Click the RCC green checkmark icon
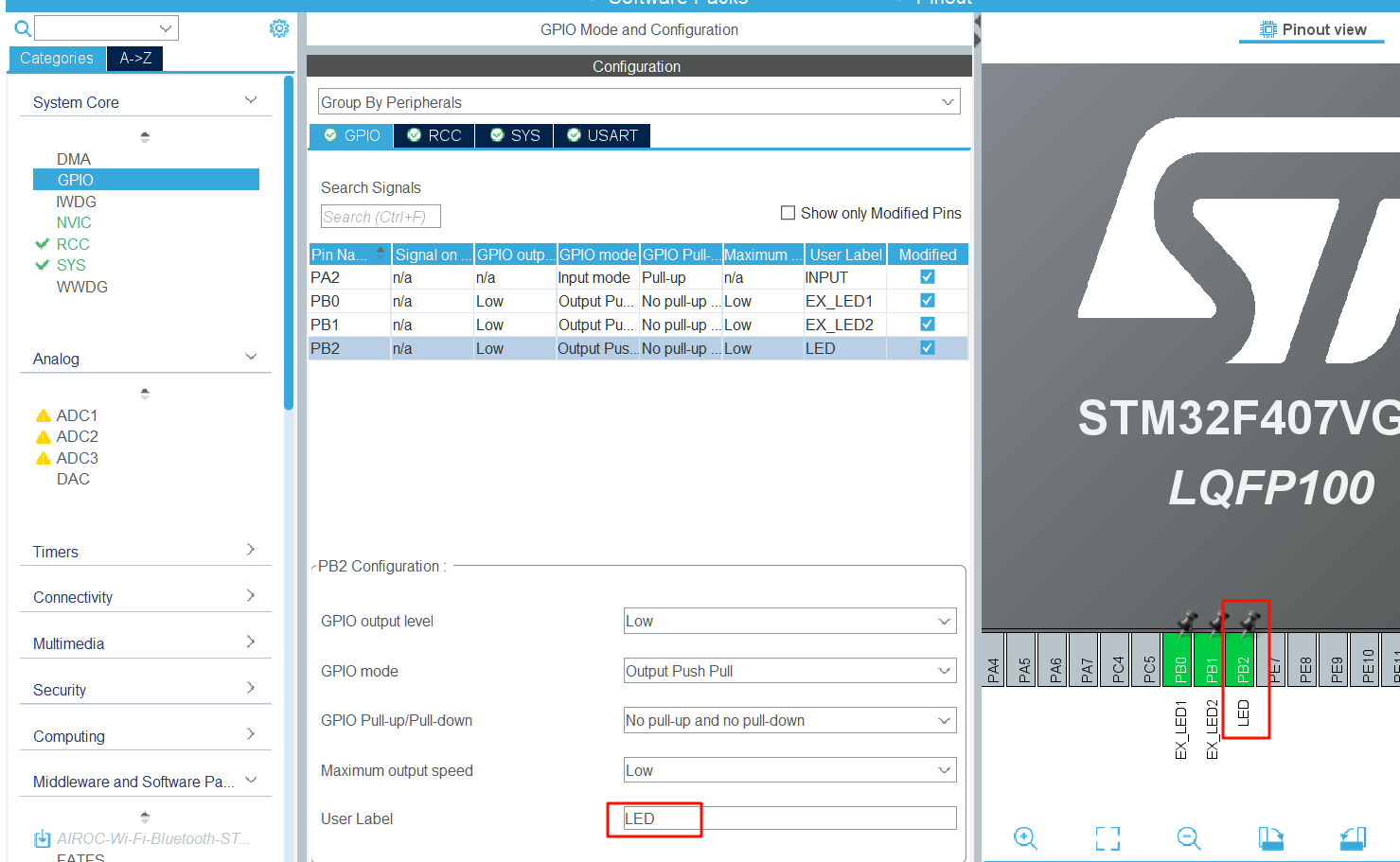 coord(42,244)
